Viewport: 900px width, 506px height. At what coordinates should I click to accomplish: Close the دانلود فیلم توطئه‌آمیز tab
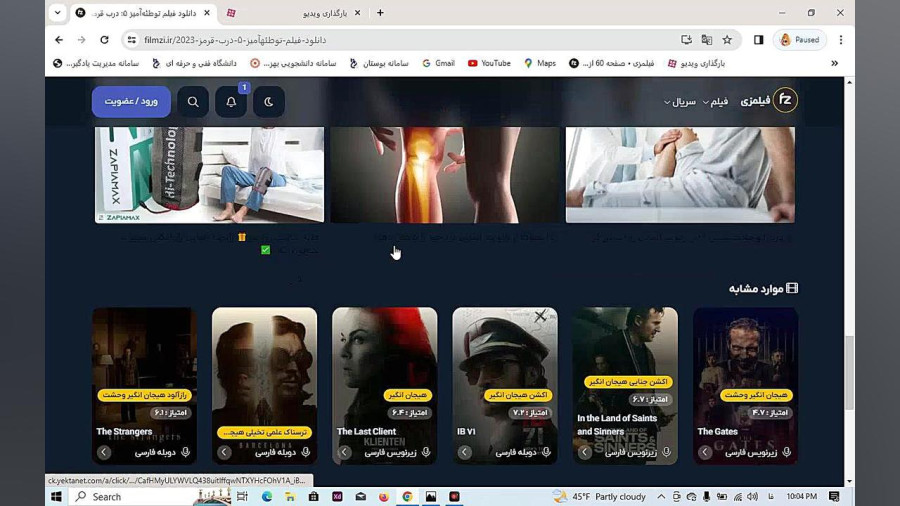[207, 13]
